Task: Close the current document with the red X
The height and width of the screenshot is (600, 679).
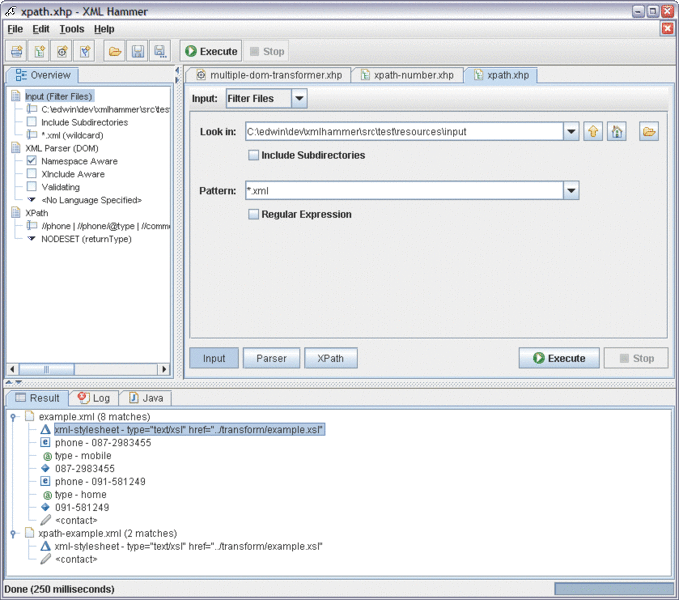Action: [x=667, y=29]
